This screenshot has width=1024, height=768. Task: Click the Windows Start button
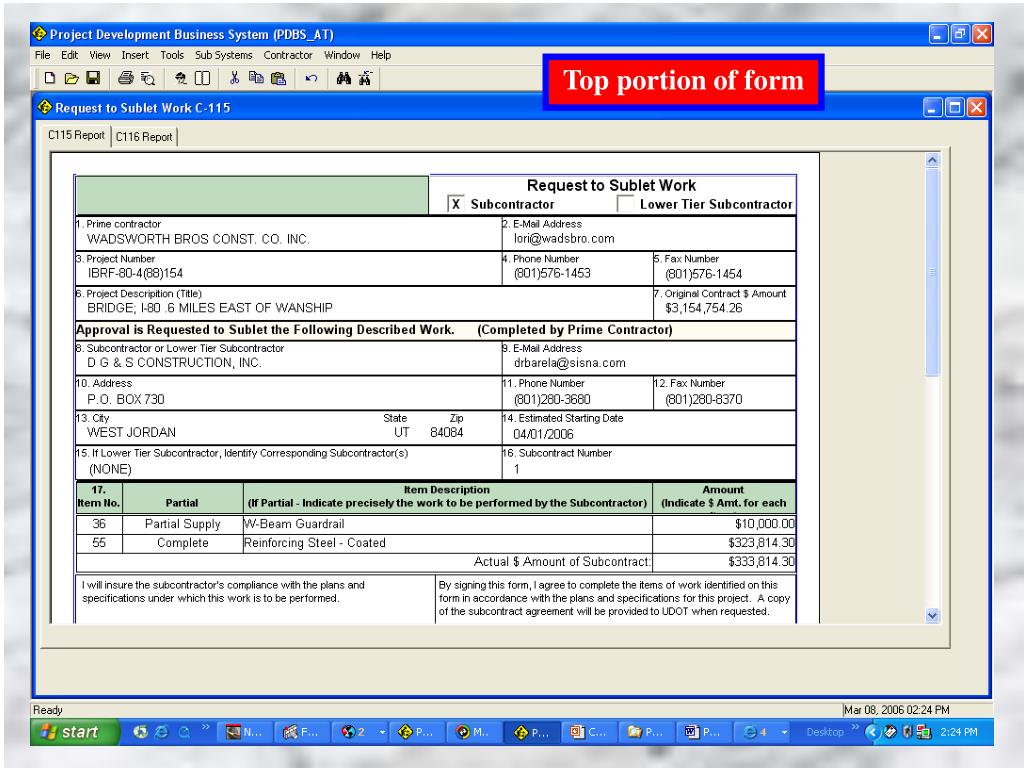(74, 732)
